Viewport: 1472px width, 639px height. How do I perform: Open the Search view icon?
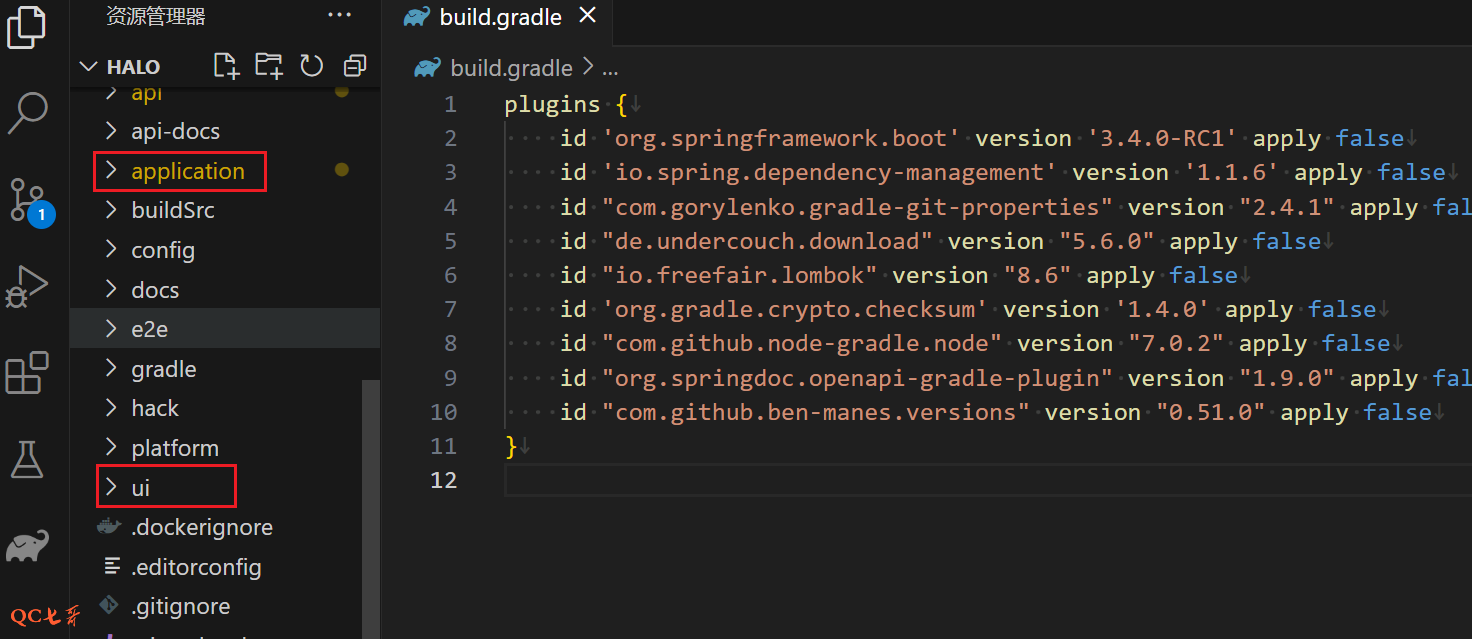[x=27, y=113]
